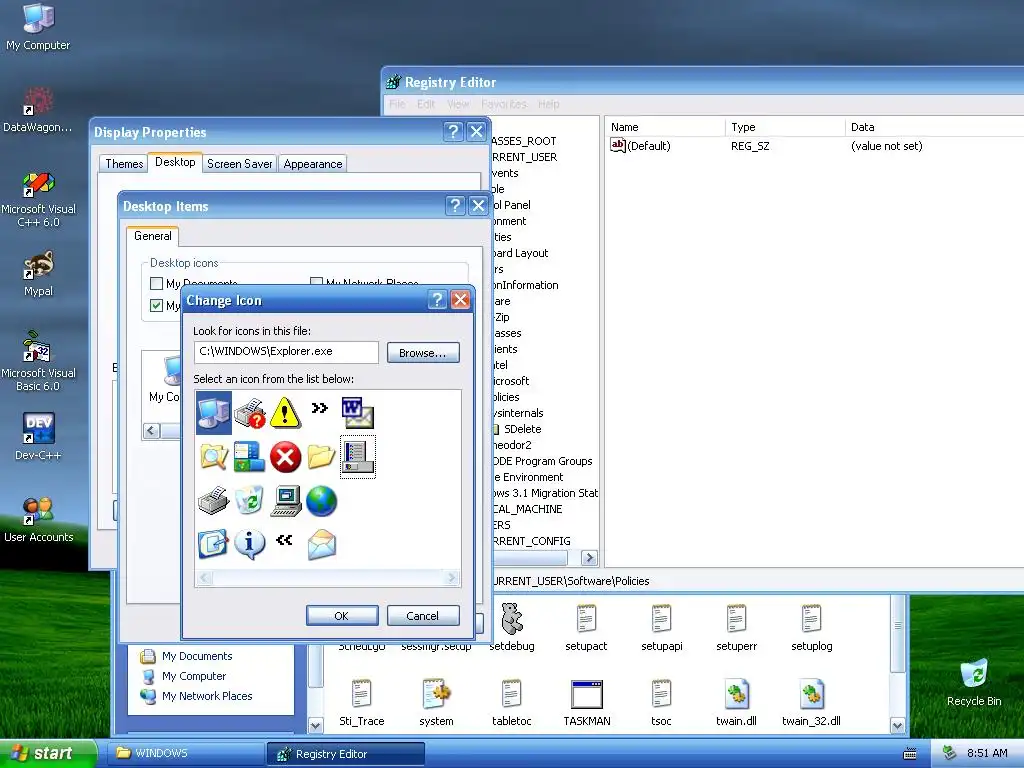Switch to Registry Editor taskbar button
Viewport: 1024px width, 768px height.
[x=345, y=754]
